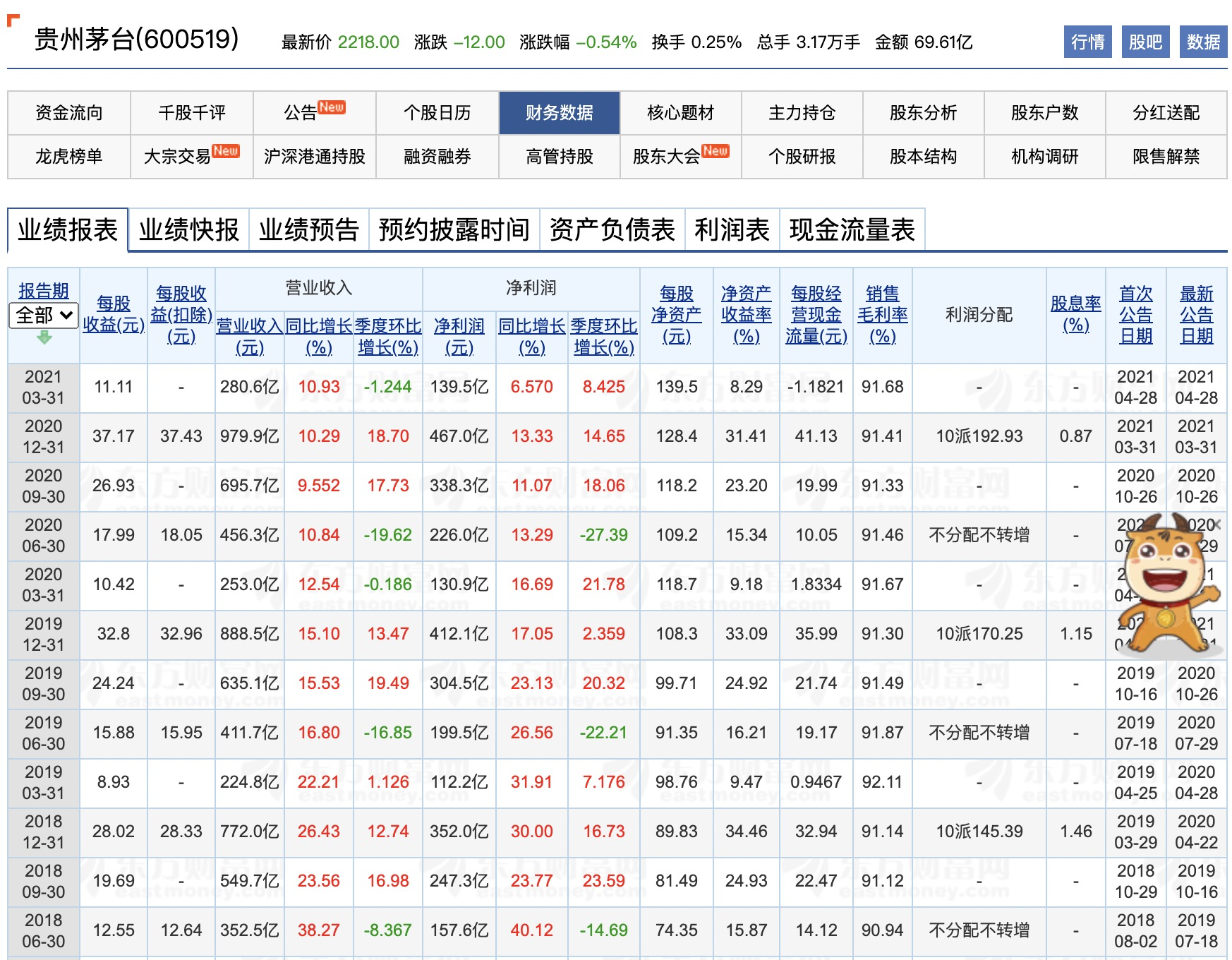The height and width of the screenshot is (960, 1232).
Task: Open the 公告 menu item
Action: tap(315, 113)
